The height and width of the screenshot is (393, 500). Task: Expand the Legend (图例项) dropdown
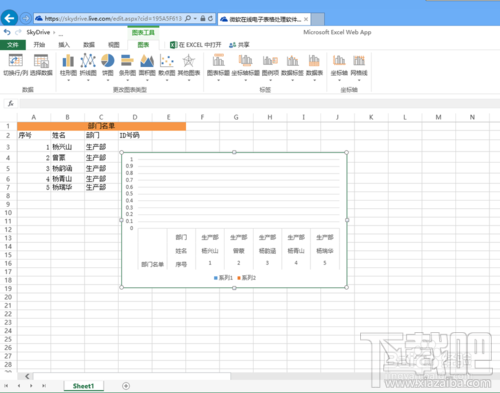270,67
